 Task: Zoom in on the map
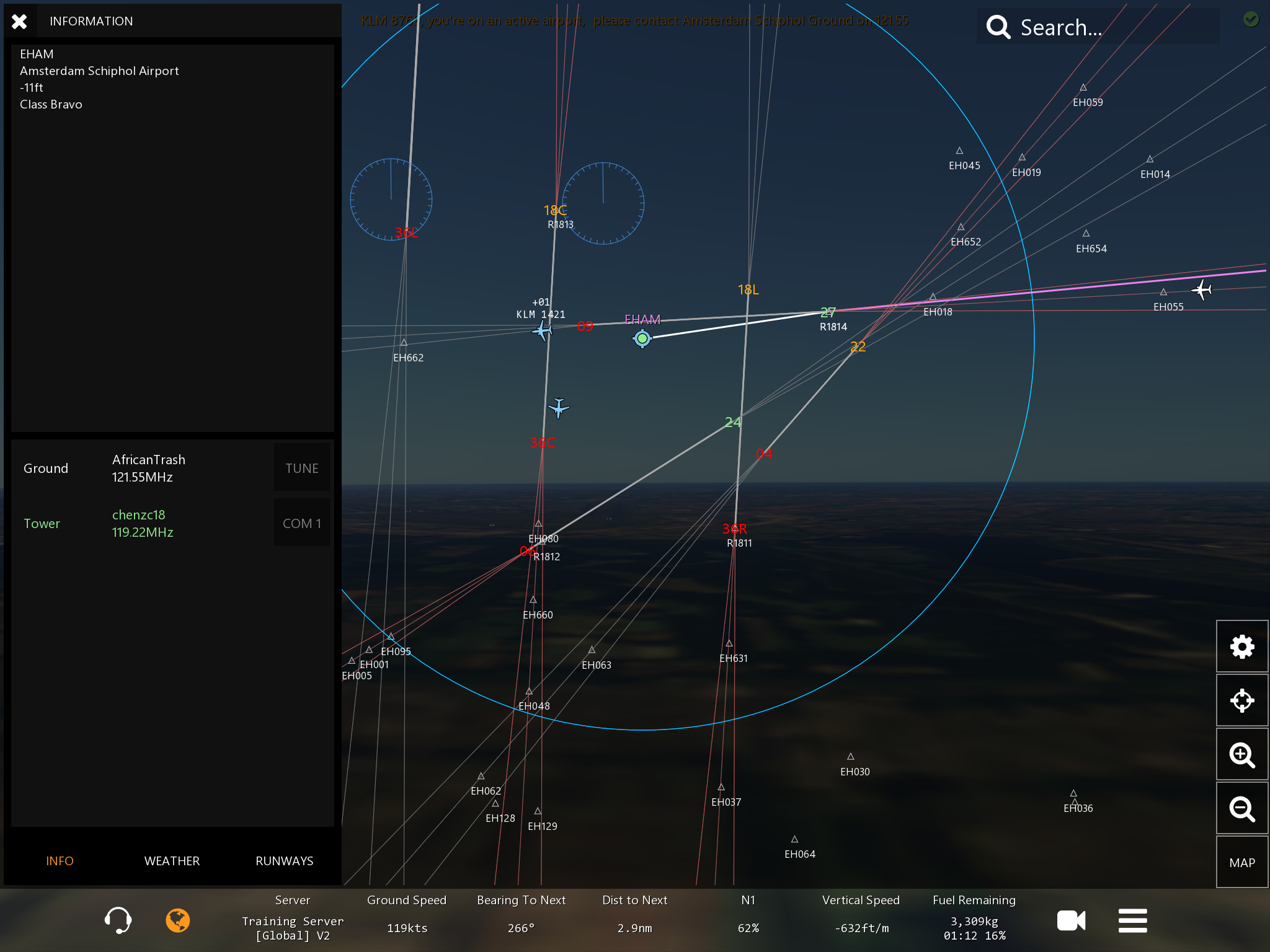click(1241, 755)
